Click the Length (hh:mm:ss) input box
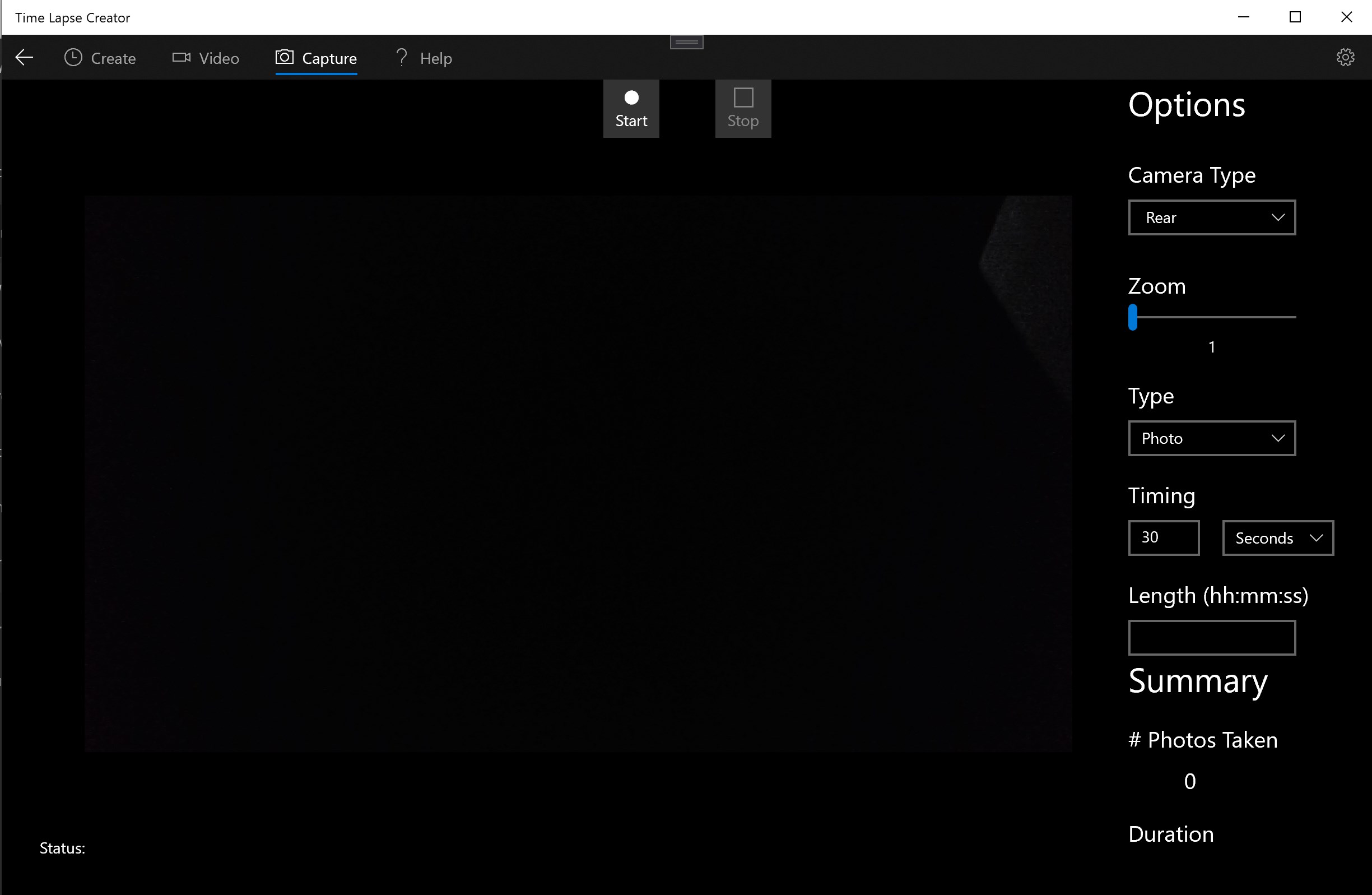The image size is (1372, 895). 1211,637
